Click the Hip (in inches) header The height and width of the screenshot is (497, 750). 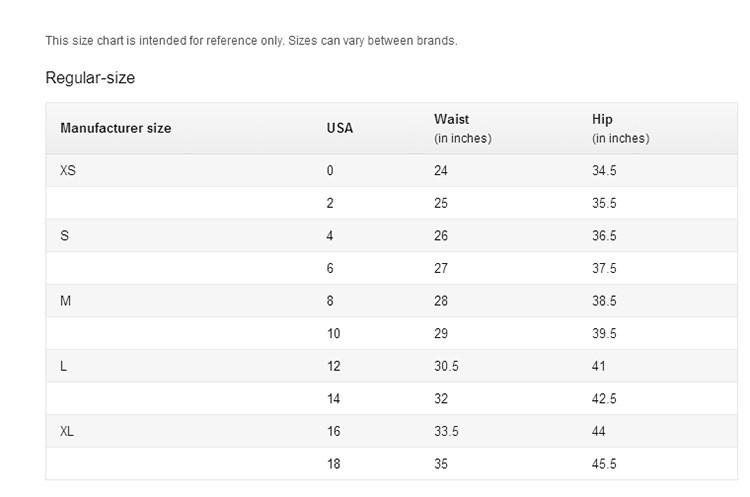pyautogui.click(x=620, y=128)
